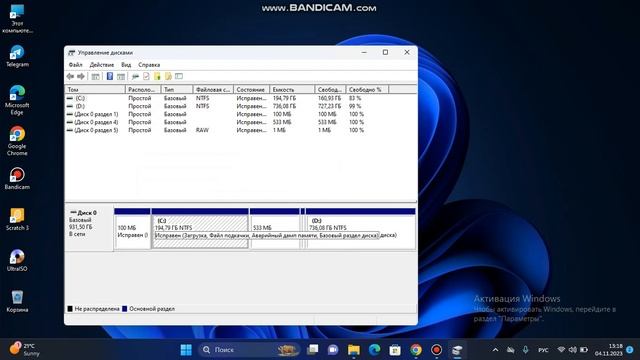Open the Вид menu
The width and height of the screenshot is (640, 360).
coord(126,65)
